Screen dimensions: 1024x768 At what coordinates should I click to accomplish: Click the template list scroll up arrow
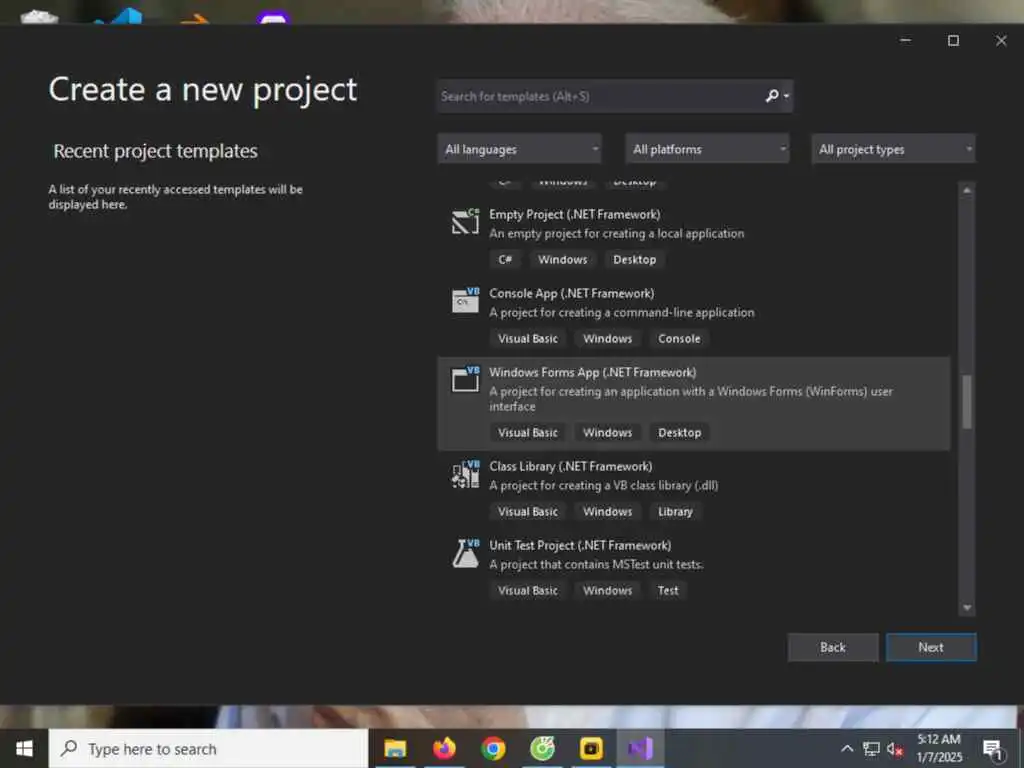click(x=967, y=190)
